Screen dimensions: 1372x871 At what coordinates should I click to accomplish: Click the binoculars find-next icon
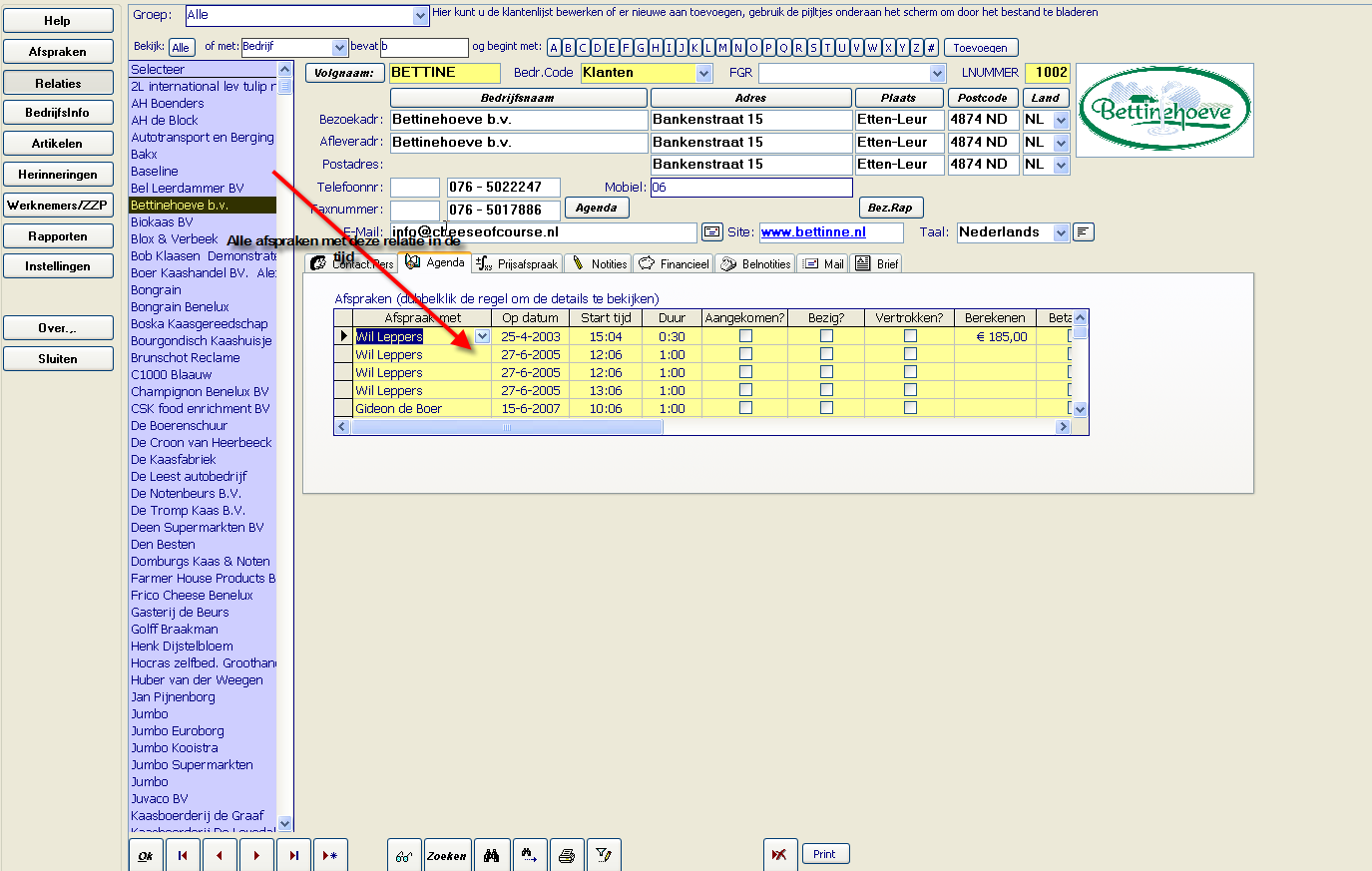[x=530, y=856]
